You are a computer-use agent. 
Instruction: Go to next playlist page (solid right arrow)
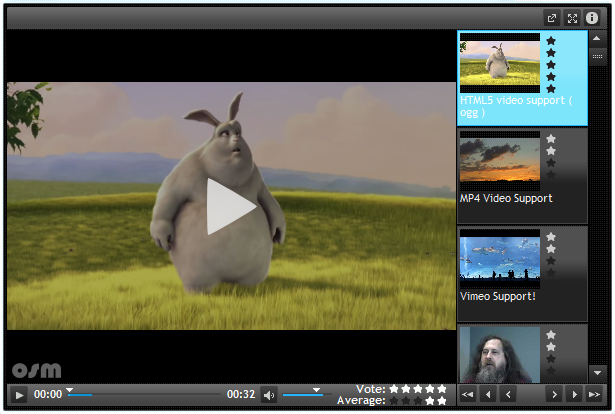[x=574, y=394]
